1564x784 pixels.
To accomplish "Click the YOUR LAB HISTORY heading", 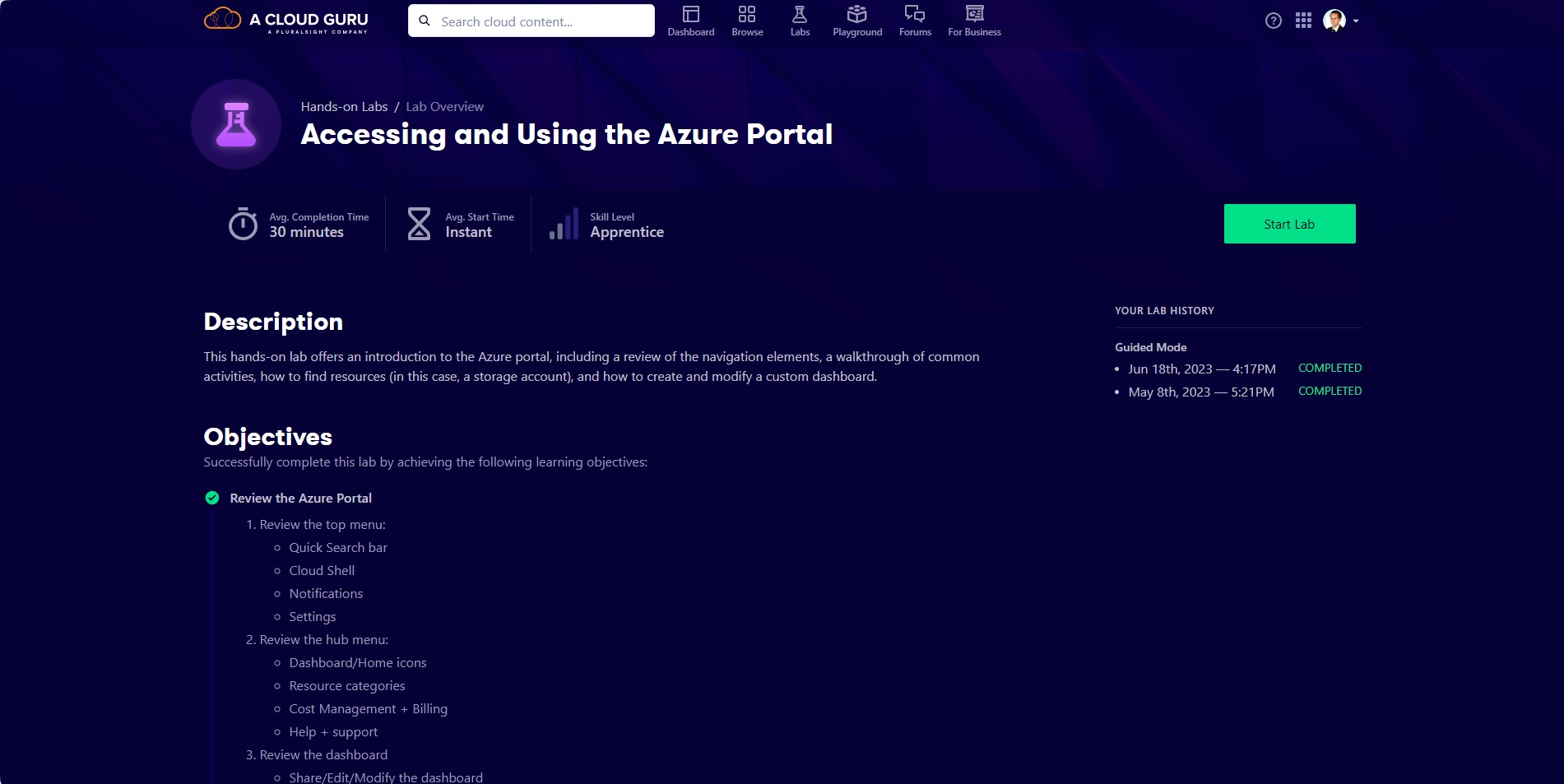I will click(1164, 310).
